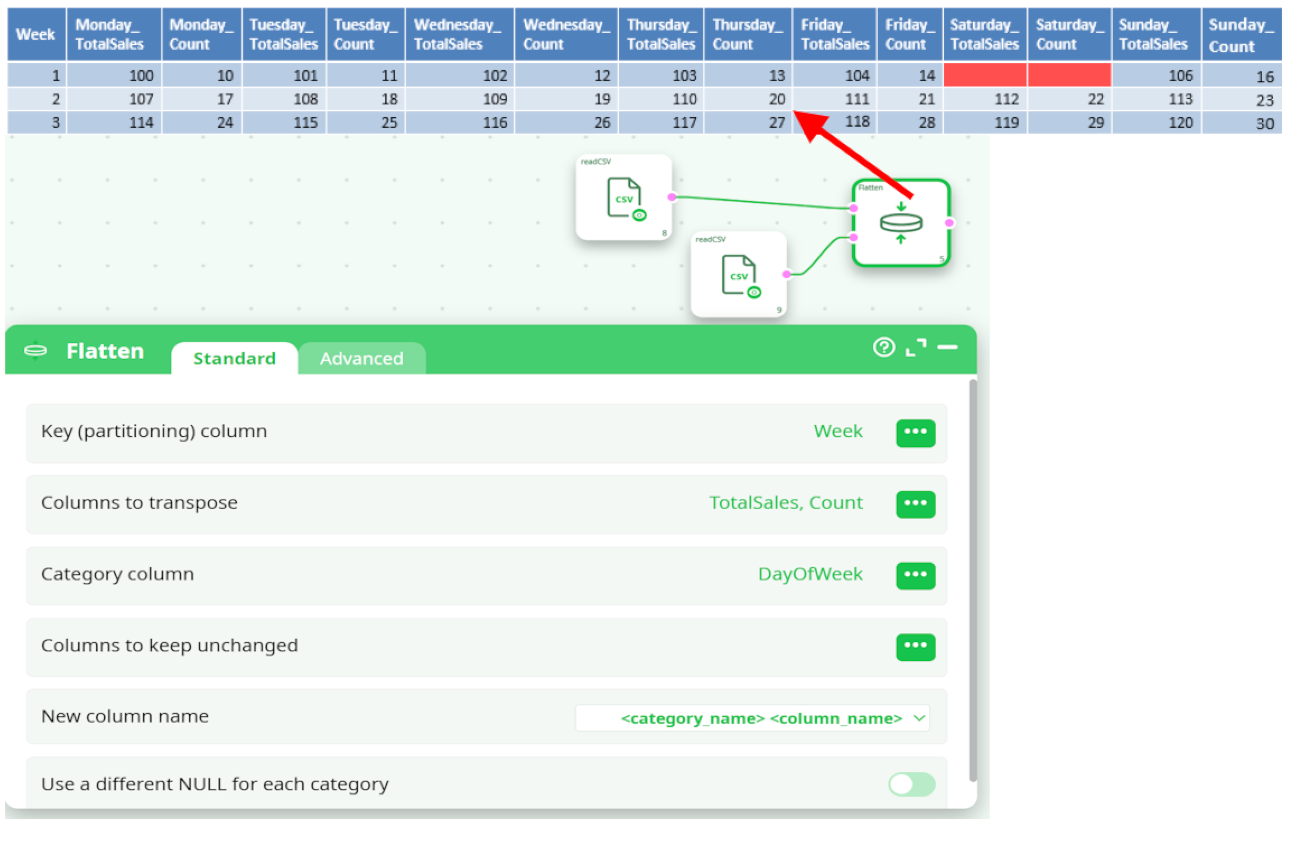Click the Flatten node on canvas

pyautogui.click(x=900, y=223)
